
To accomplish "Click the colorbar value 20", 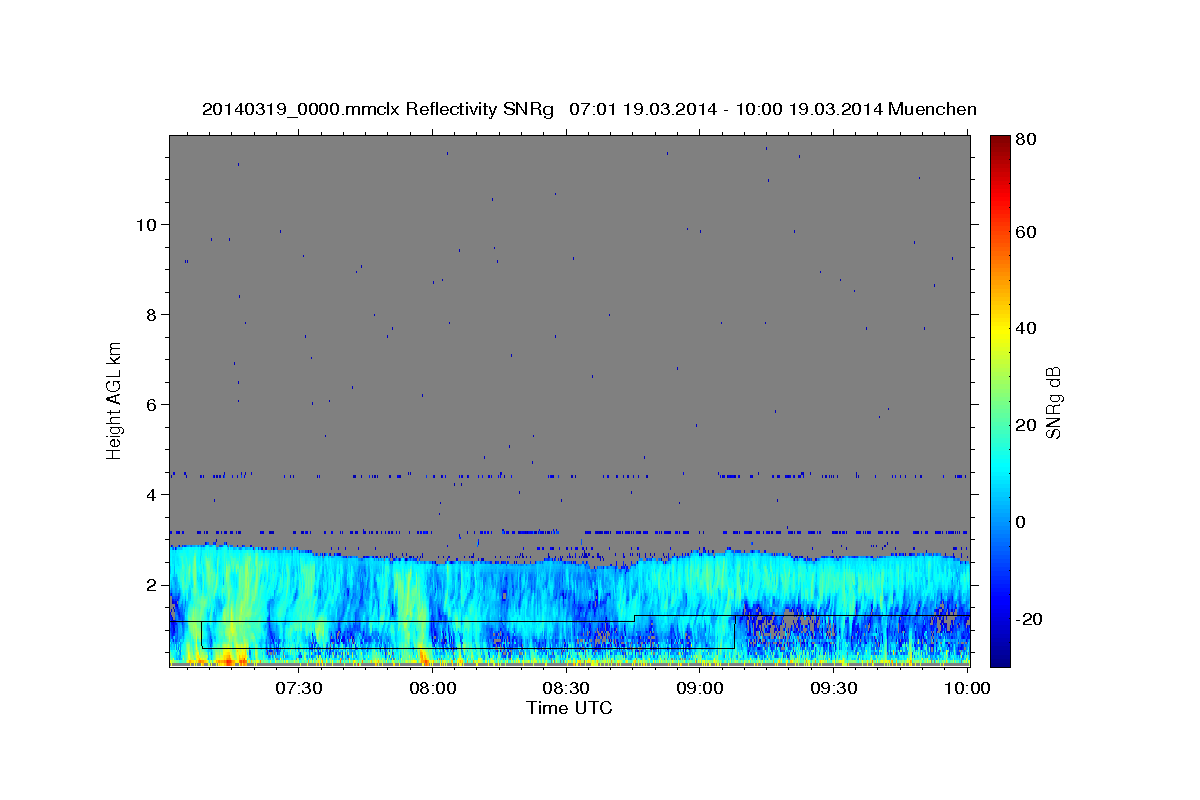I will (1025, 425).
